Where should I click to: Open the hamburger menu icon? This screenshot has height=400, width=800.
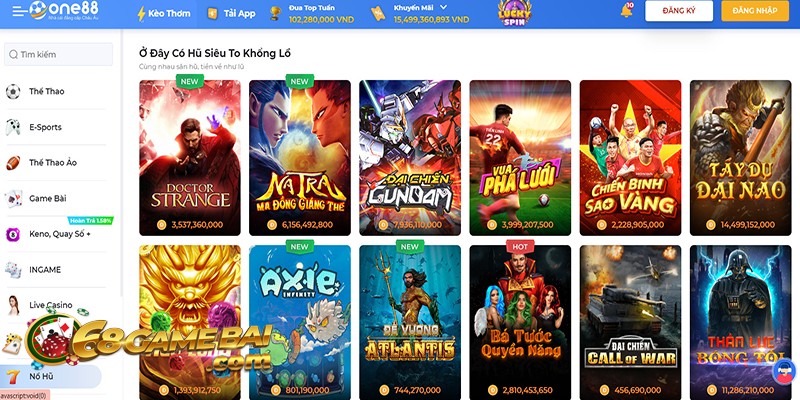tap(19, 11)
